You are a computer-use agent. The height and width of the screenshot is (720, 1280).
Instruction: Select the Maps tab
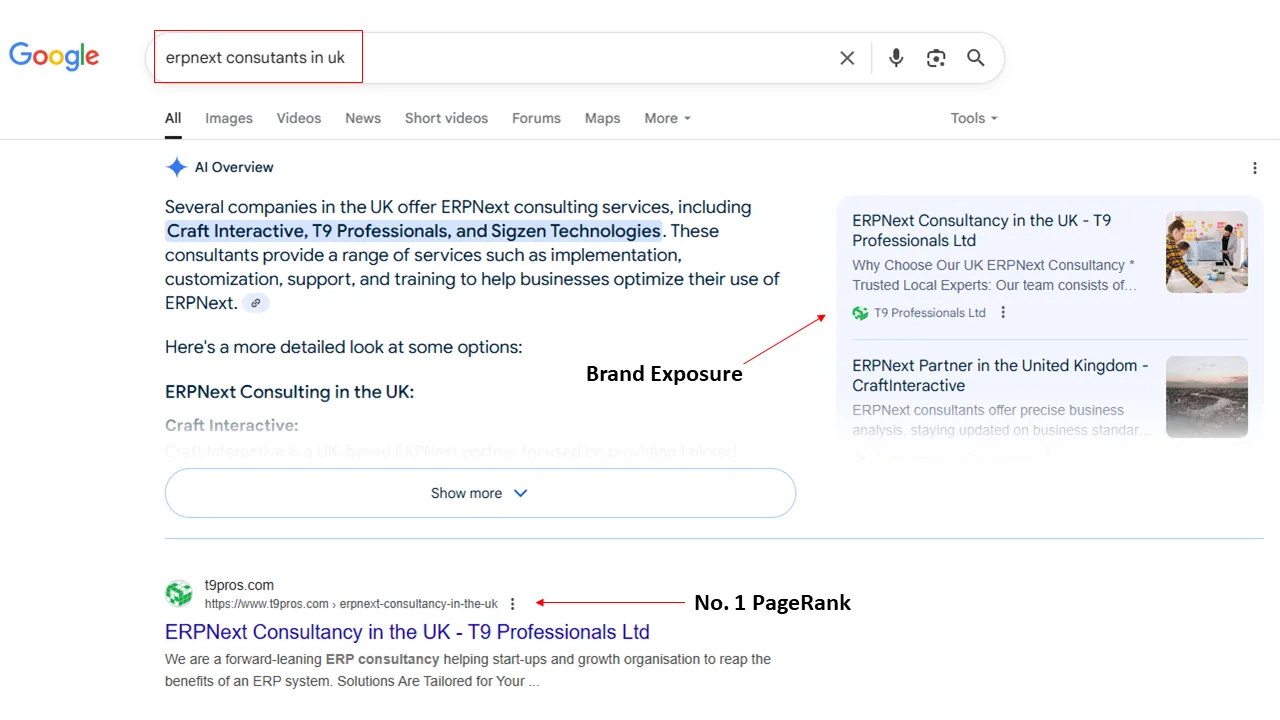click(x=602, y=118)
